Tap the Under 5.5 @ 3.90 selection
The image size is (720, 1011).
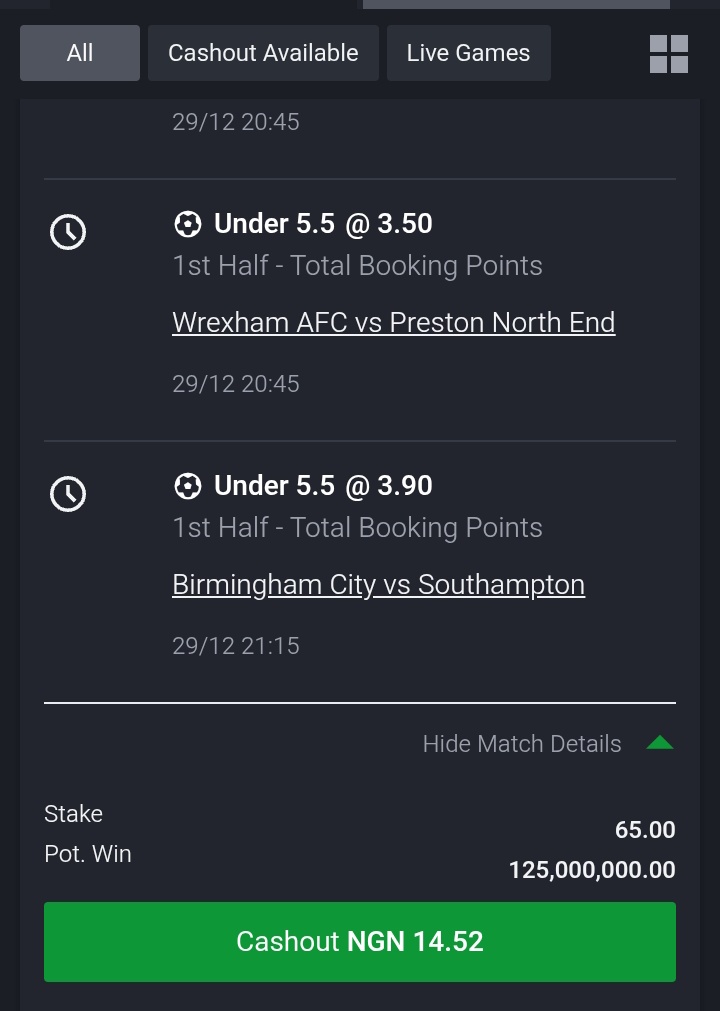tap(323, 486)
